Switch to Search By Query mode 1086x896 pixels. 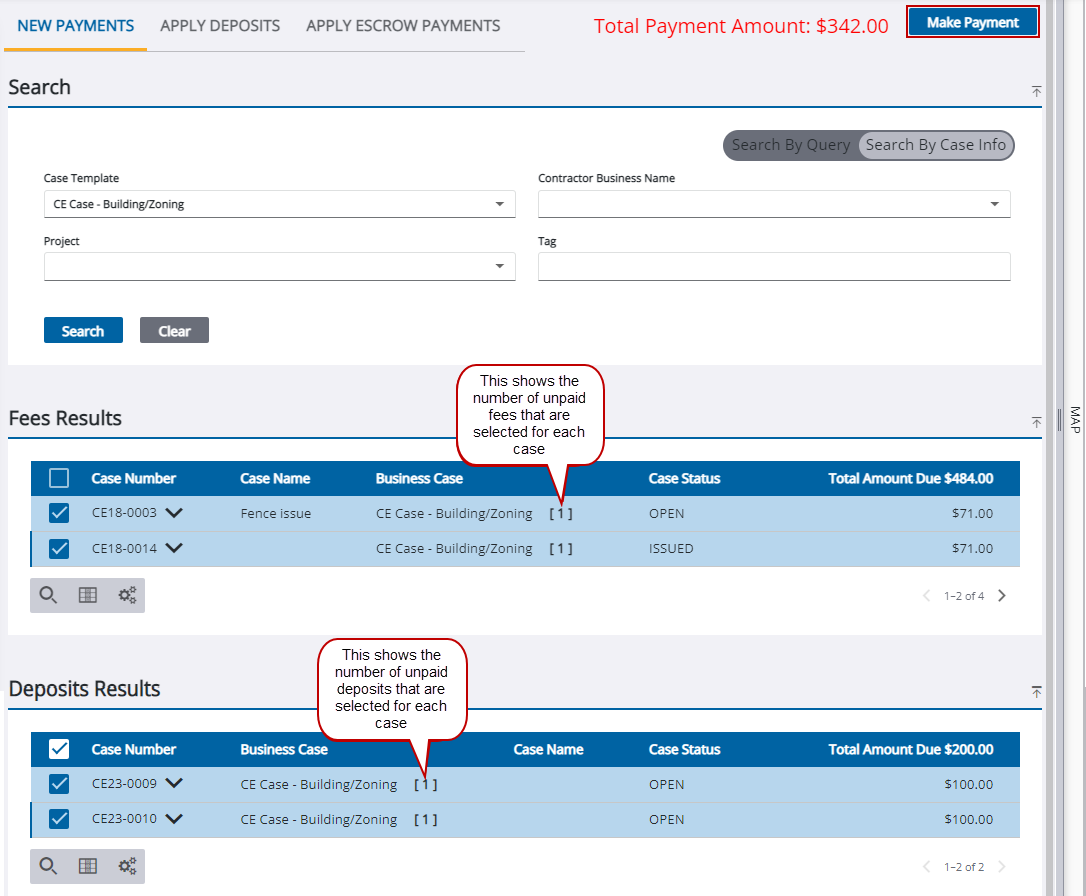click(x=790, y=145)
